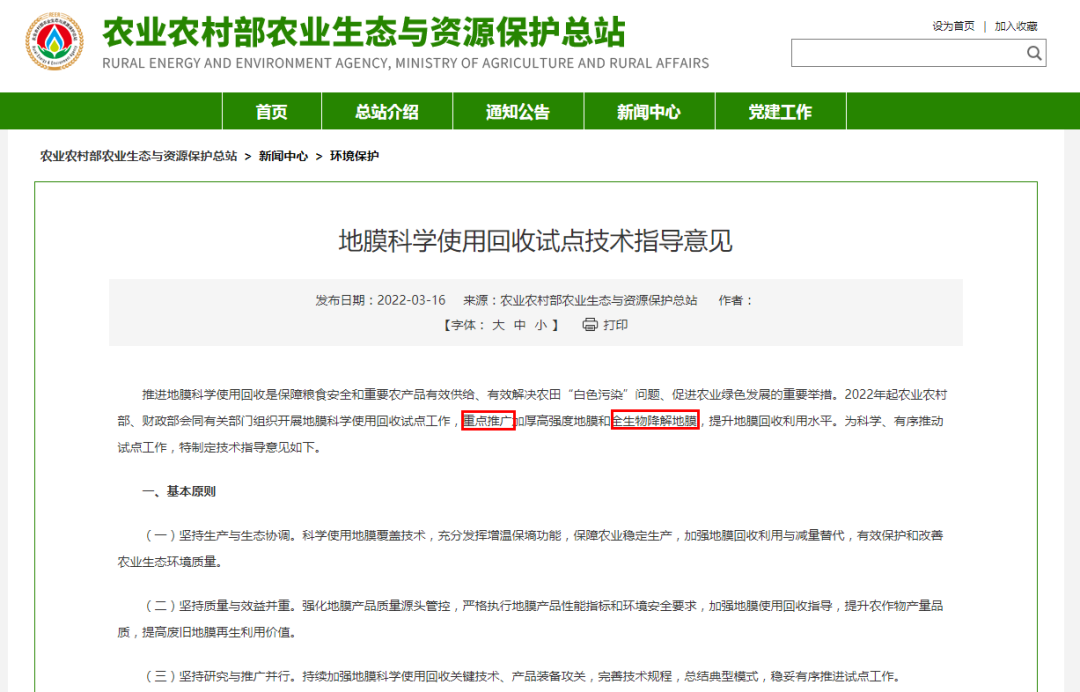The image size is (1080, 692).
Task: Open the 首页 navigation menu item
Action: (x=271, y=111)
